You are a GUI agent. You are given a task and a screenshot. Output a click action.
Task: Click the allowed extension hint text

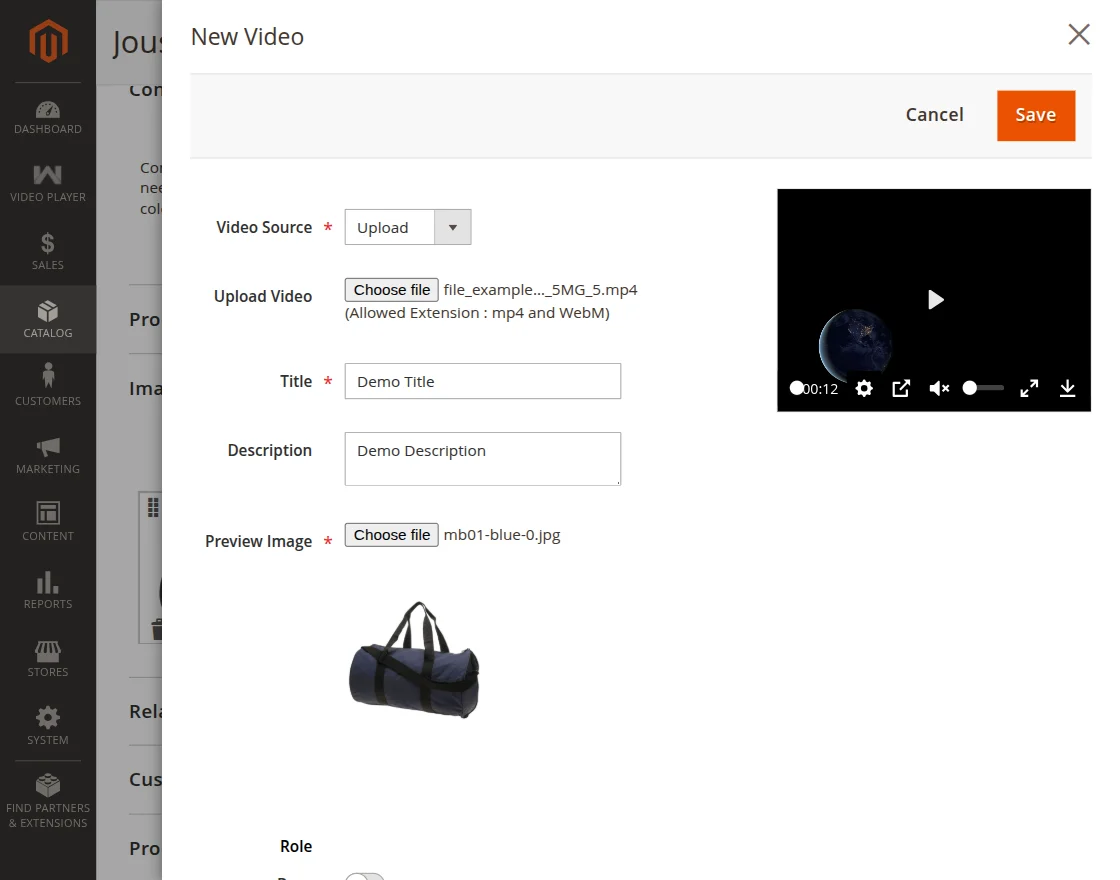[x=477, y=313]
